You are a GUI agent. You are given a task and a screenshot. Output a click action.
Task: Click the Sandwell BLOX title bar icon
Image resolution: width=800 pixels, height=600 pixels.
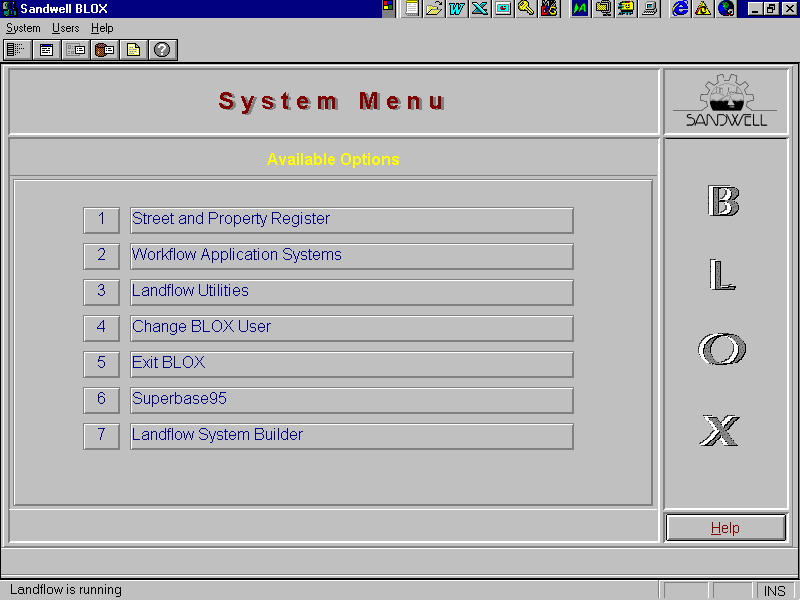(9, 9)
